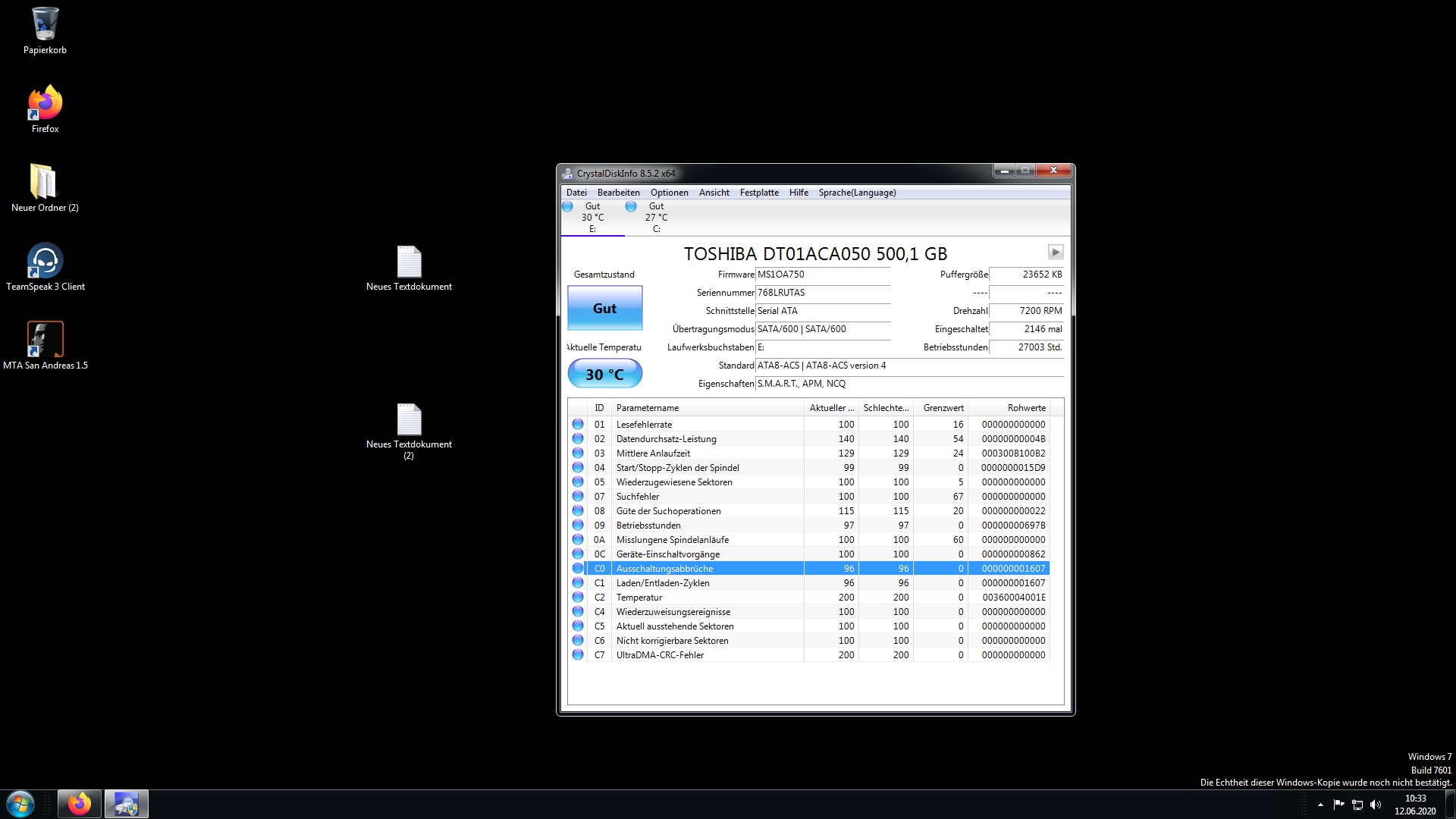Click the volume speaker tray icon
Viewport: 1456px width, 819px height.
click(1376, 805)
